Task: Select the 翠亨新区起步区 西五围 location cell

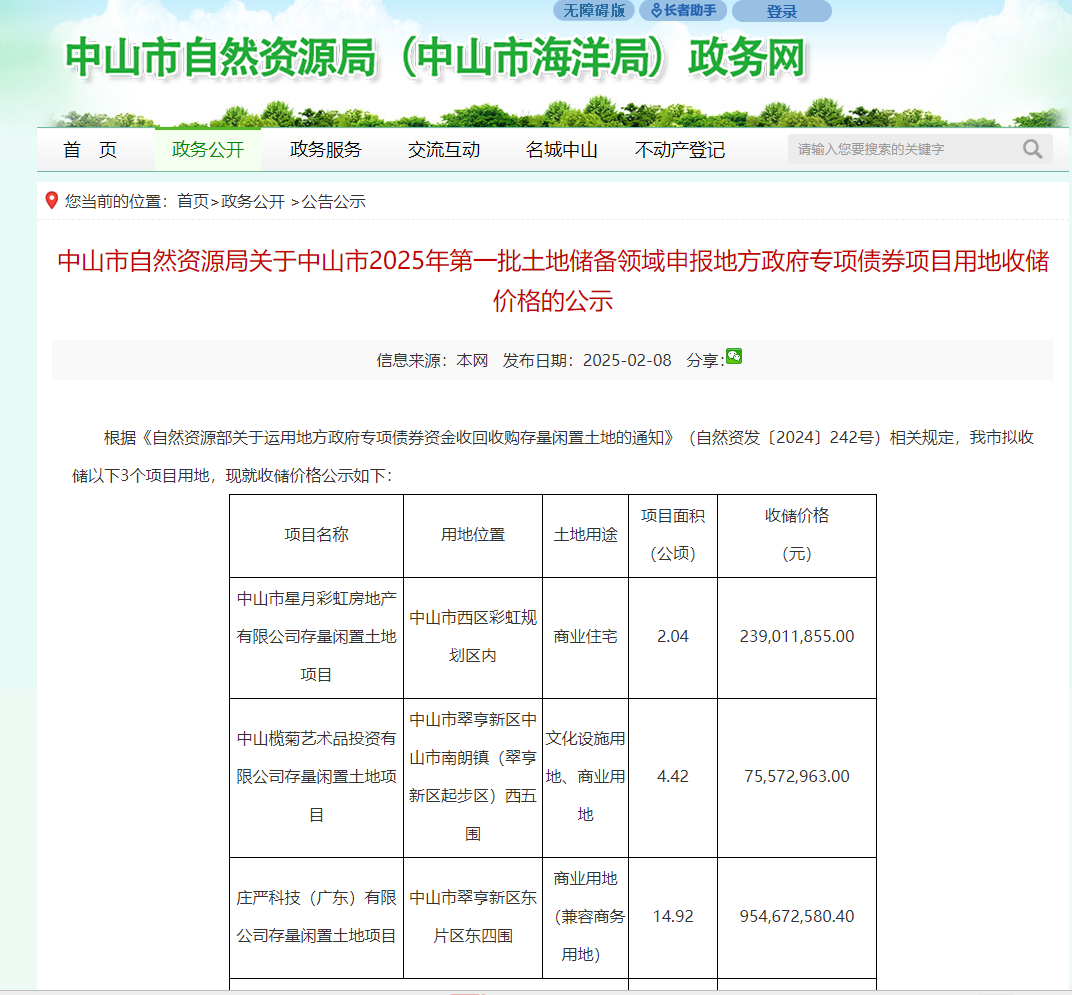Action: click(473, 777)
